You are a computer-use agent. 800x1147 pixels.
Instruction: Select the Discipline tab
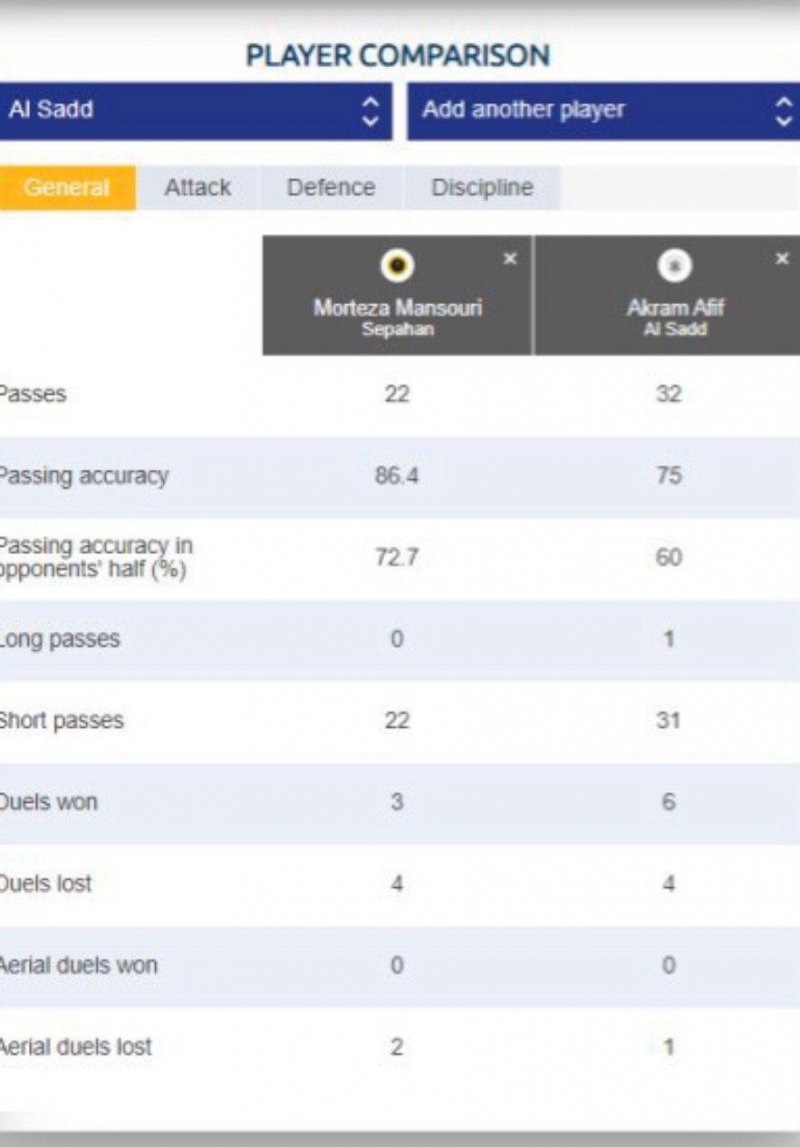pyautogui.click(x=482, y=188)
